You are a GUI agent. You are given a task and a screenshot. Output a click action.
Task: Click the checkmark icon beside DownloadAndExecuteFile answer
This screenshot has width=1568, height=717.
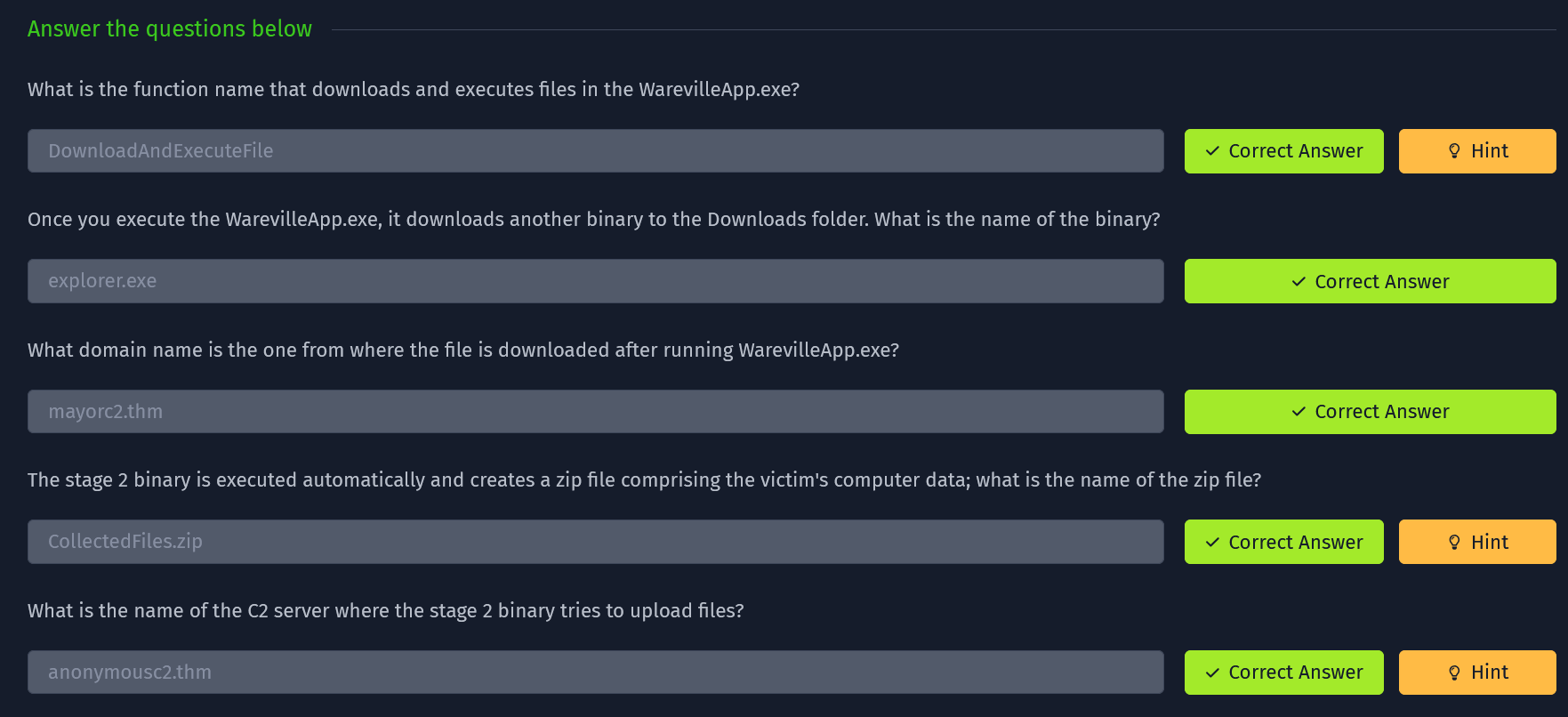pyautogui.click(x=1212, y=151)
